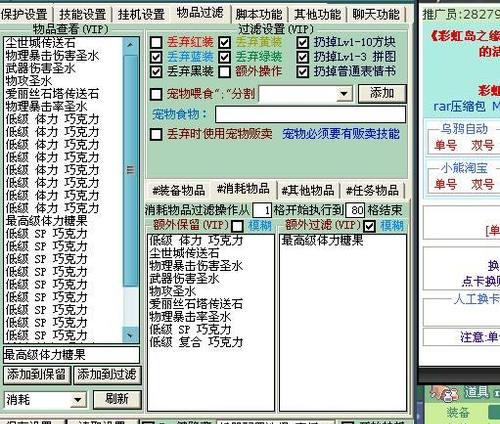The height and width of the screenshot is (424, 500).
Task: Click the filter start slot field showing 1
Action: coord(262,210)
